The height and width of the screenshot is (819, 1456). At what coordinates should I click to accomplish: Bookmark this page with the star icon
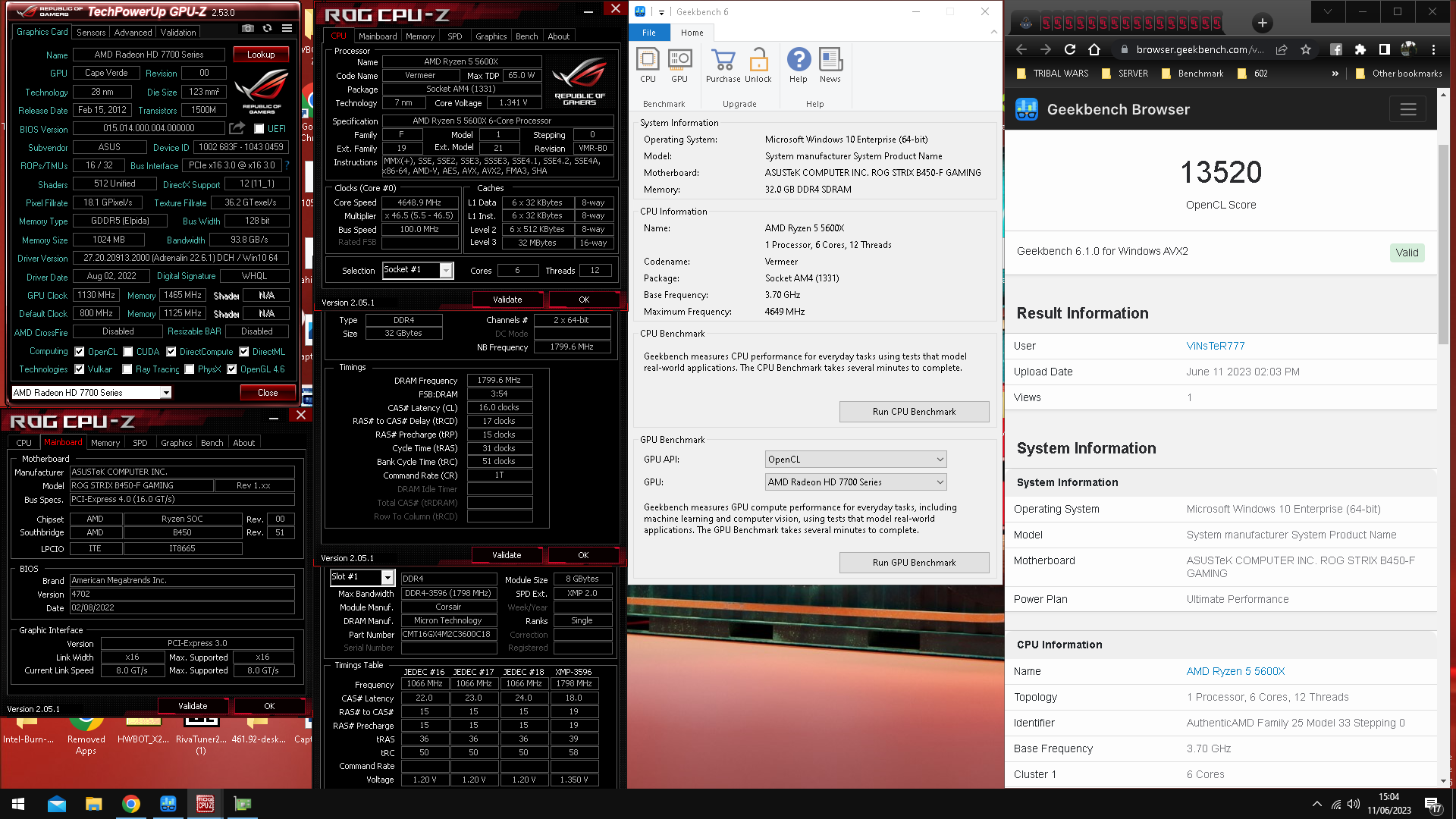[1306, 49]
